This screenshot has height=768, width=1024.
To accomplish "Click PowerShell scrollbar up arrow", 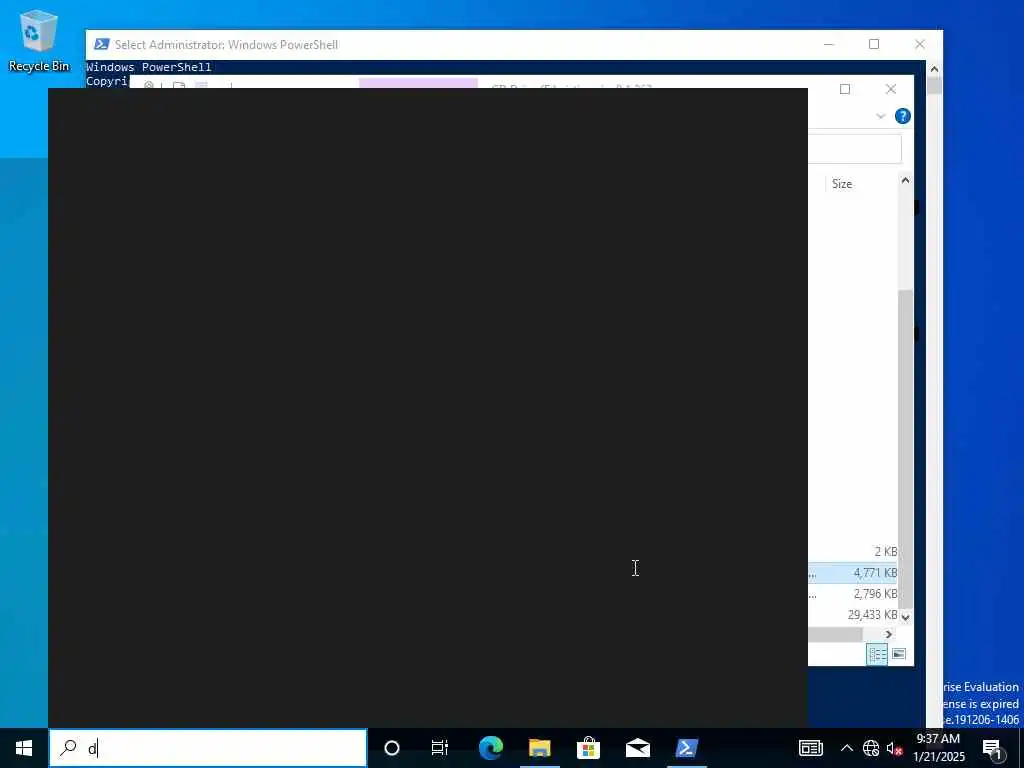I will [x=934, y=69].
